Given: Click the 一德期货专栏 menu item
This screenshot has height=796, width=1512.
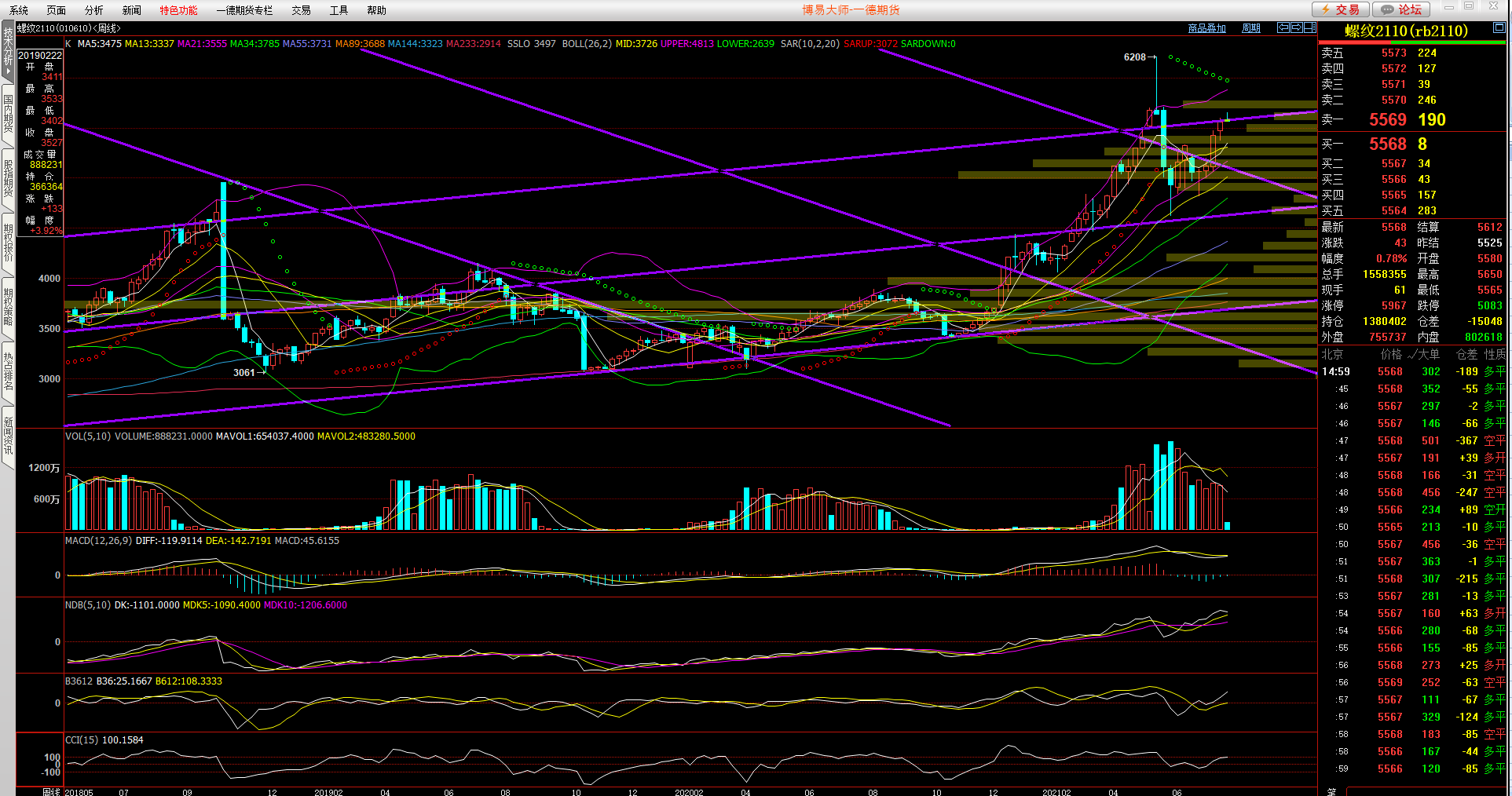Looking at the screenshot, I should 244,10.
